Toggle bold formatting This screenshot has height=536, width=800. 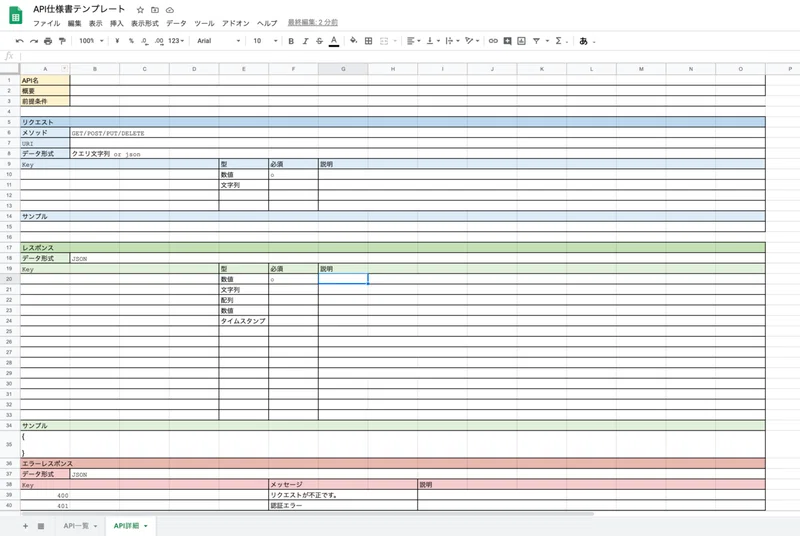click(291, 41)
